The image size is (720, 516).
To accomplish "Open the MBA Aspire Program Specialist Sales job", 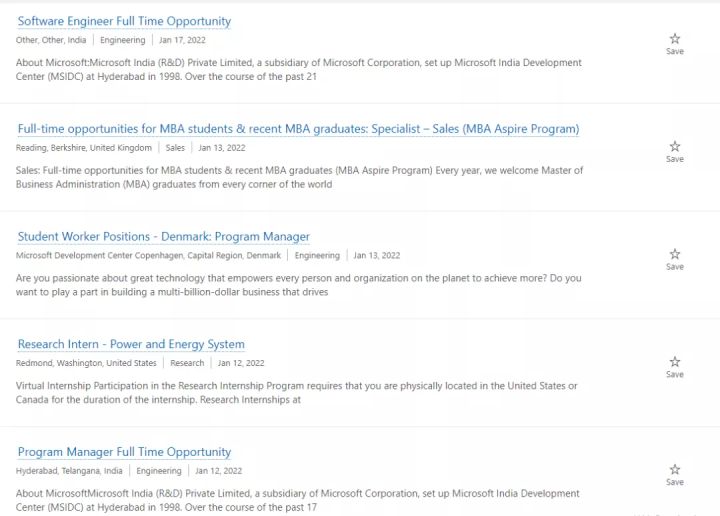I will point(298,129).
